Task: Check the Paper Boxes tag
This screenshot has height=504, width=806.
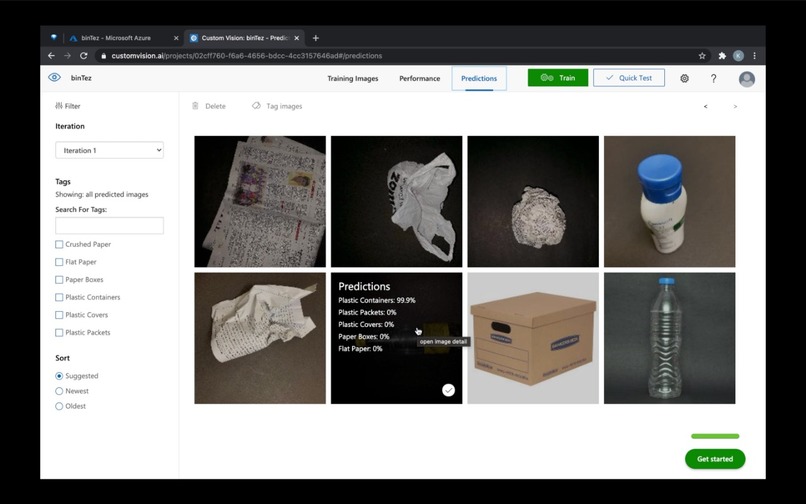Action: click(x=59, y=280)
